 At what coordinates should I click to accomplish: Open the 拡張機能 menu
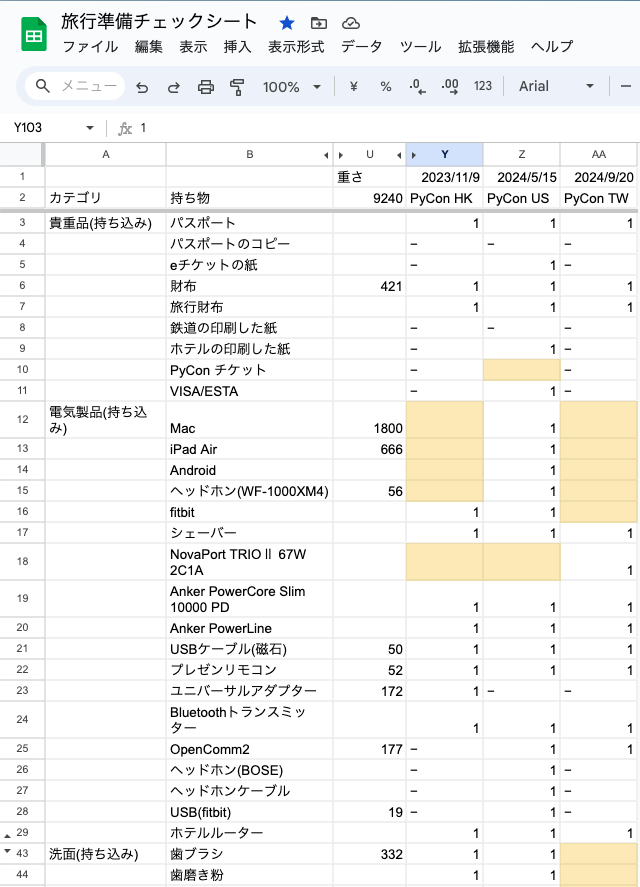pos(486,47)
